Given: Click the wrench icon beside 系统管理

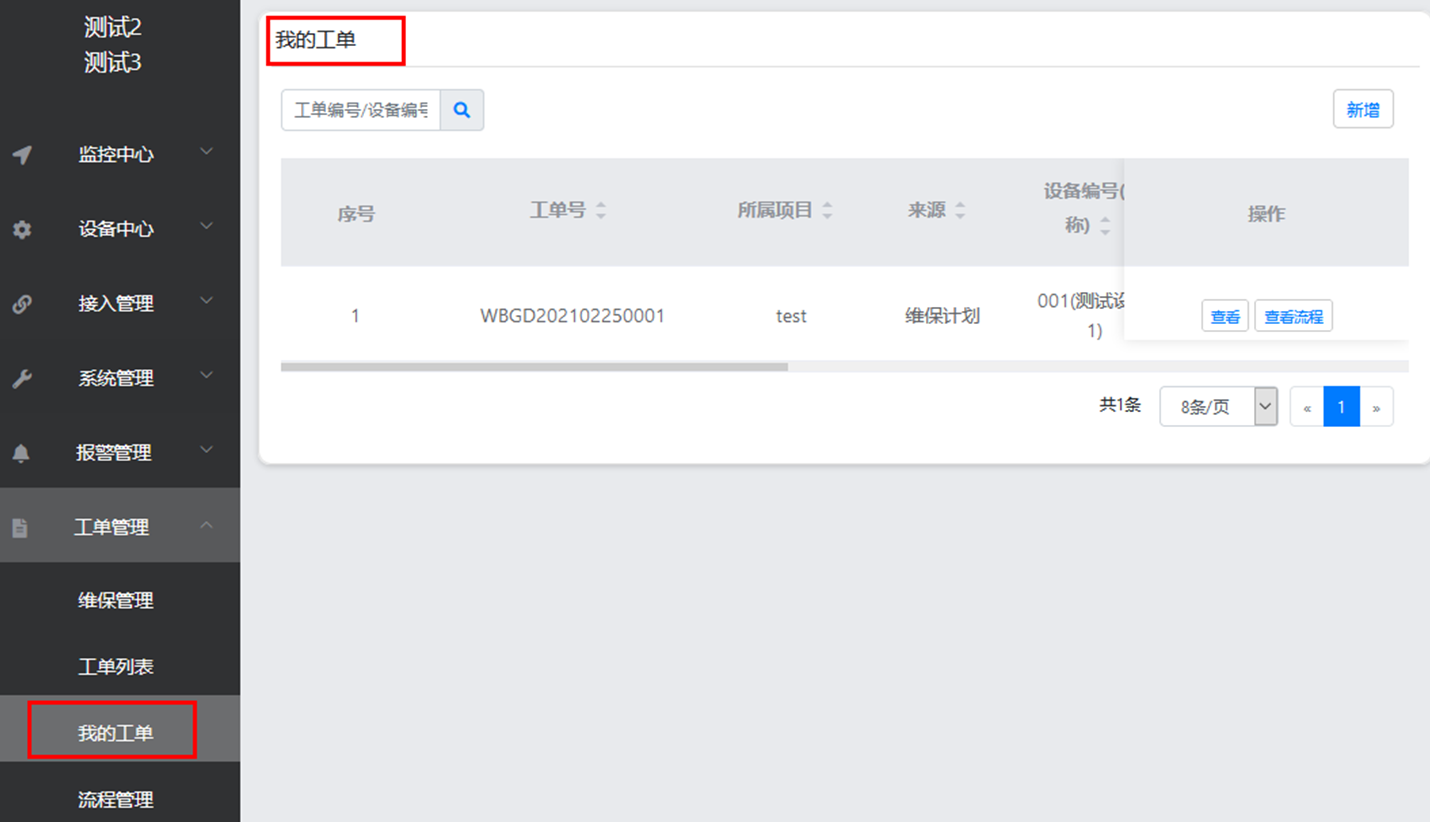Looking at the screenshot, I should tap(22, 378).
